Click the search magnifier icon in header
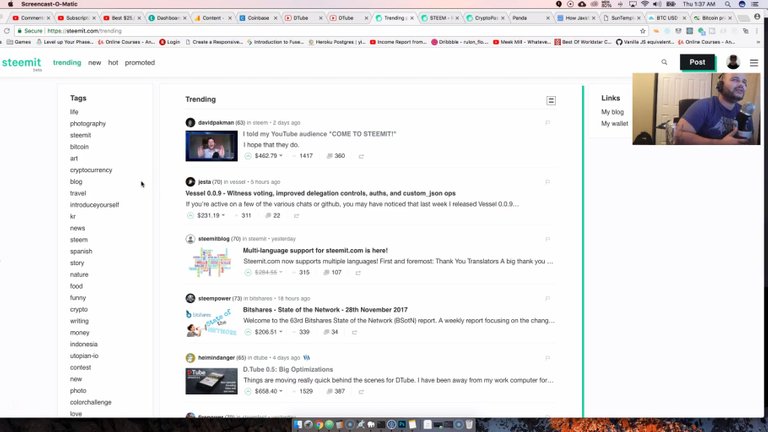The image size is (768, 432). [664, 62]
